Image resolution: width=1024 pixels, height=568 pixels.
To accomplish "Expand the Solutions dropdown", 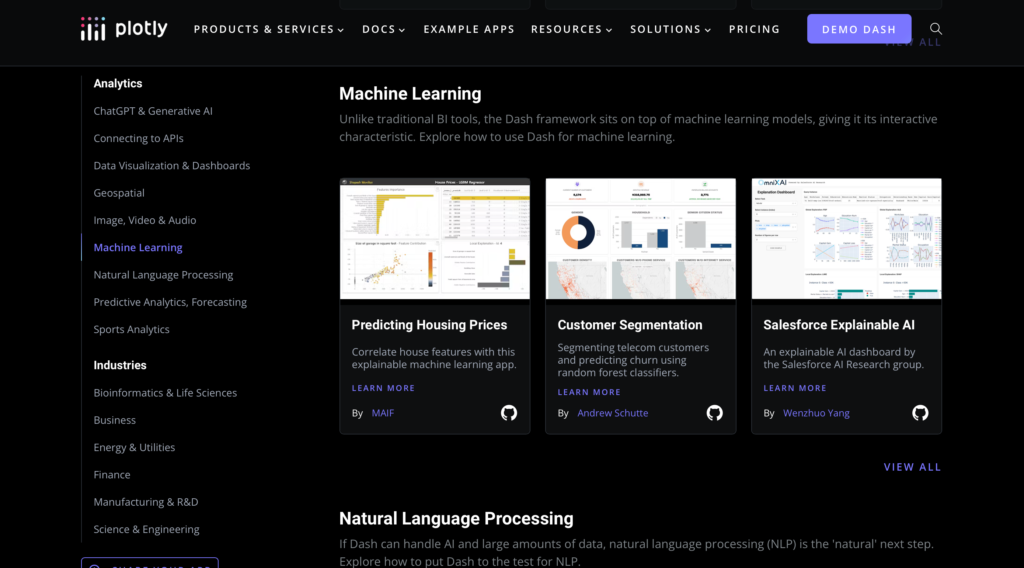I will coord(670,29).
